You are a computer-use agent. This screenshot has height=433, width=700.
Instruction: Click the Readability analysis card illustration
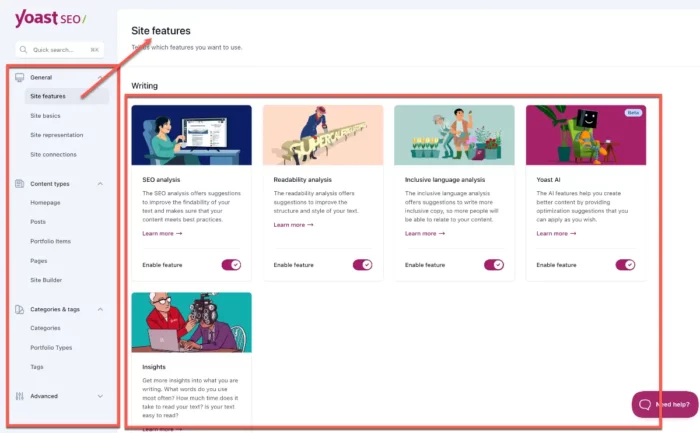323,135
